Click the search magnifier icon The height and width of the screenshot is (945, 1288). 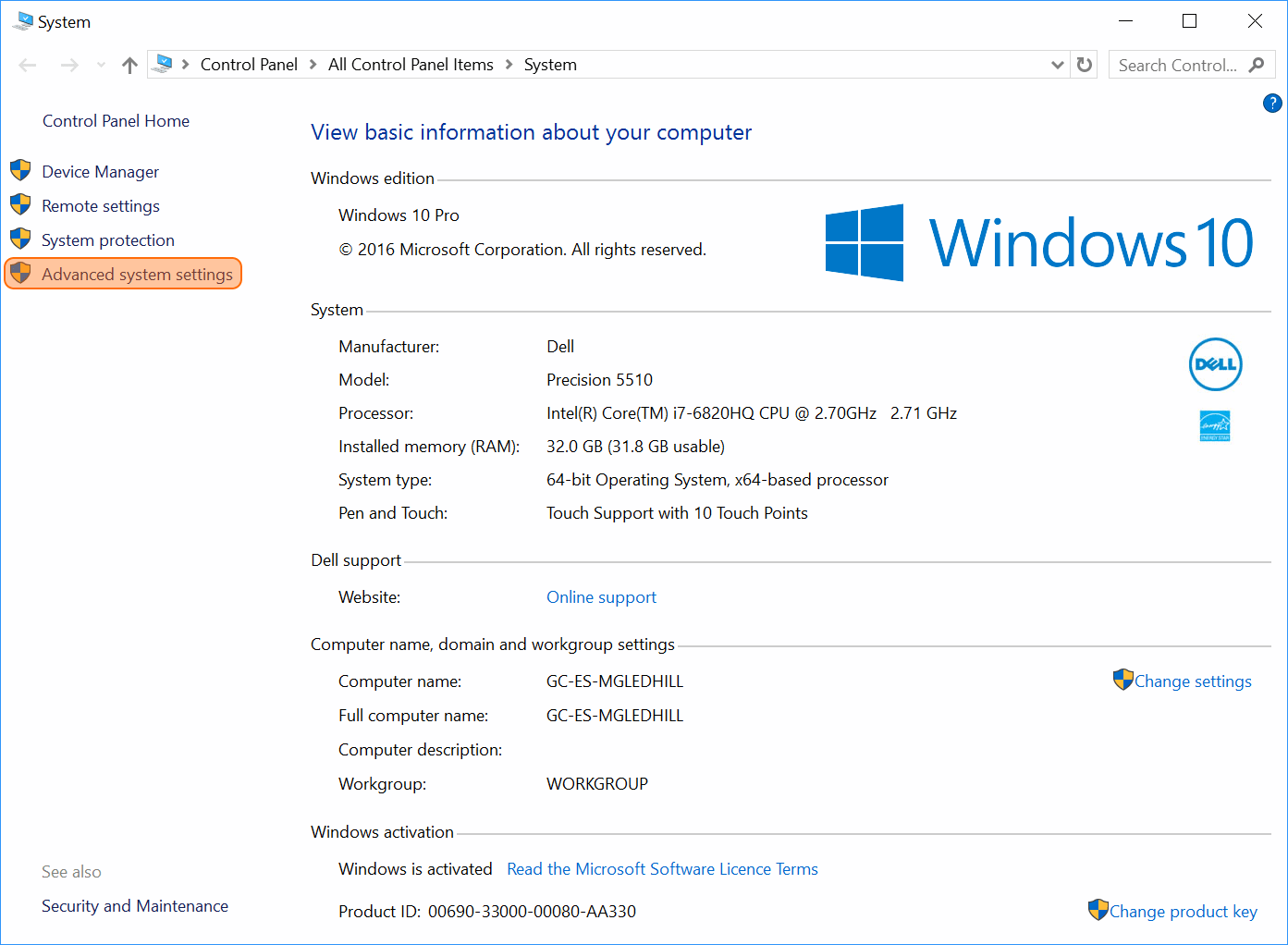tap(1257, 65)
